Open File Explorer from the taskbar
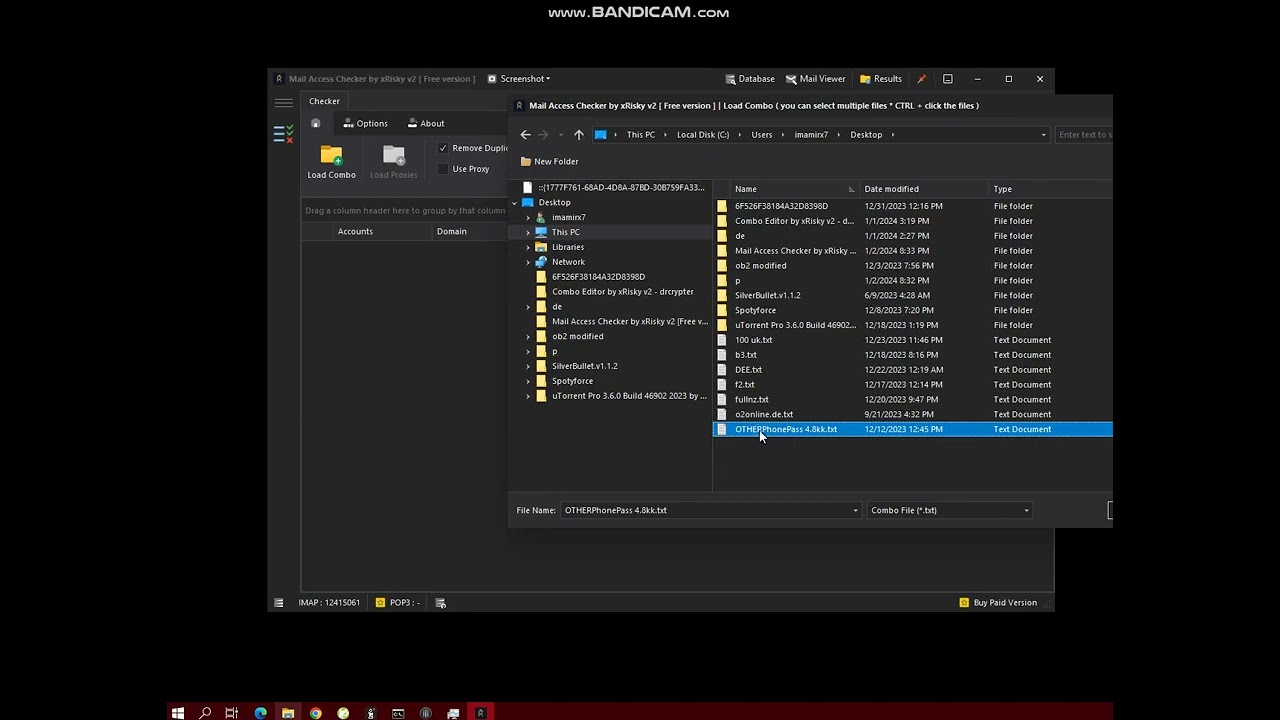The image size is (1280, 720). (x=288, y=713)
